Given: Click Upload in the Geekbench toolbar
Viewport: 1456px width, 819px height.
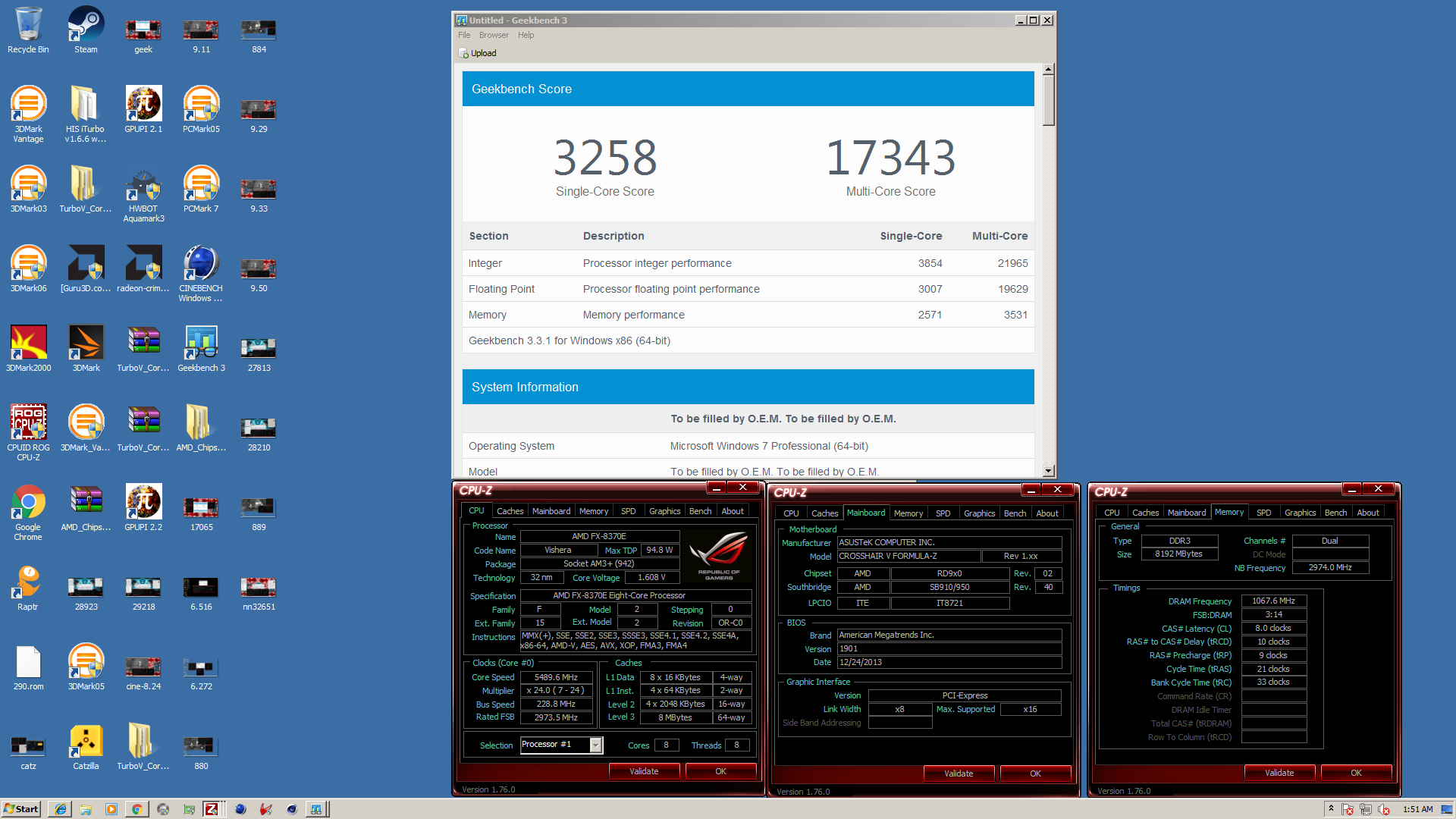Looking at the screenshot, I should point(478,53).
